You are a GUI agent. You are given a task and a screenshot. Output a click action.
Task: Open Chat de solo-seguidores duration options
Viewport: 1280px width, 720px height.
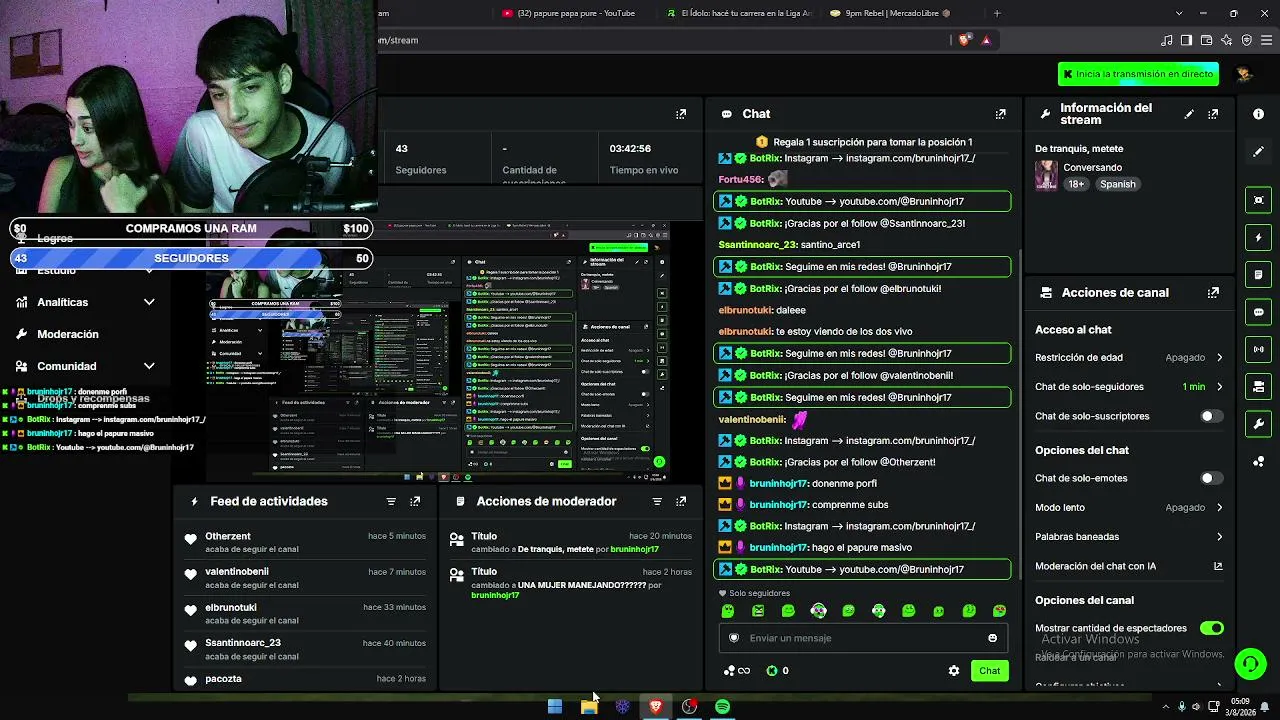click(1129, 387)
